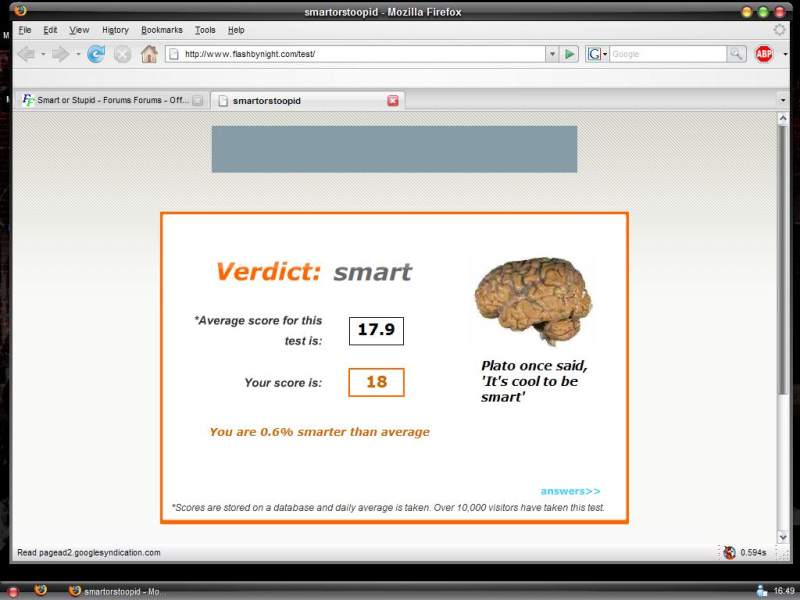Close the smartorstoopid tab

pos(393,100)
